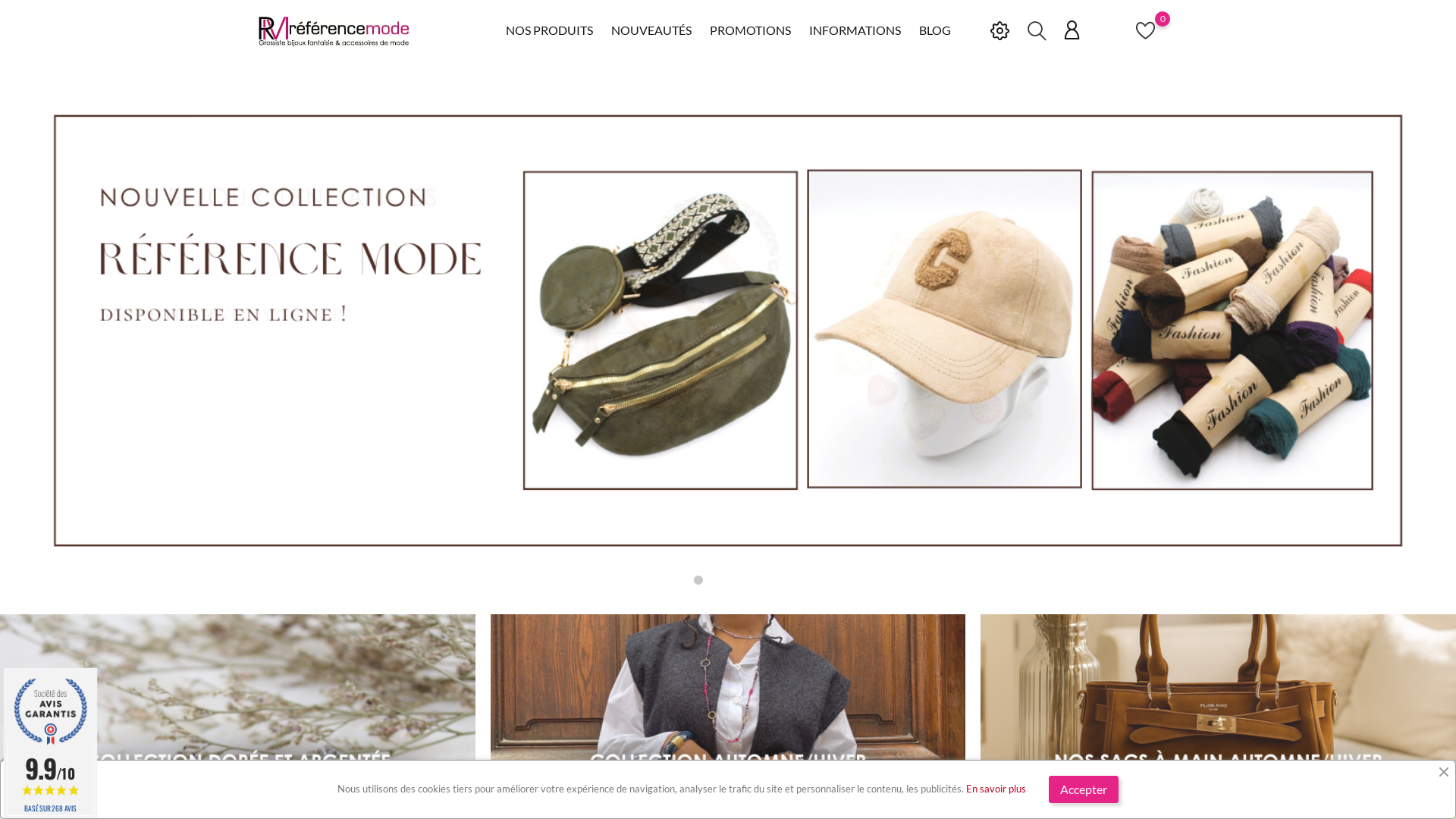Open the Avis Garantis rating badge
The height and width of the screenshot is (819, 1456).
[50, 742]
